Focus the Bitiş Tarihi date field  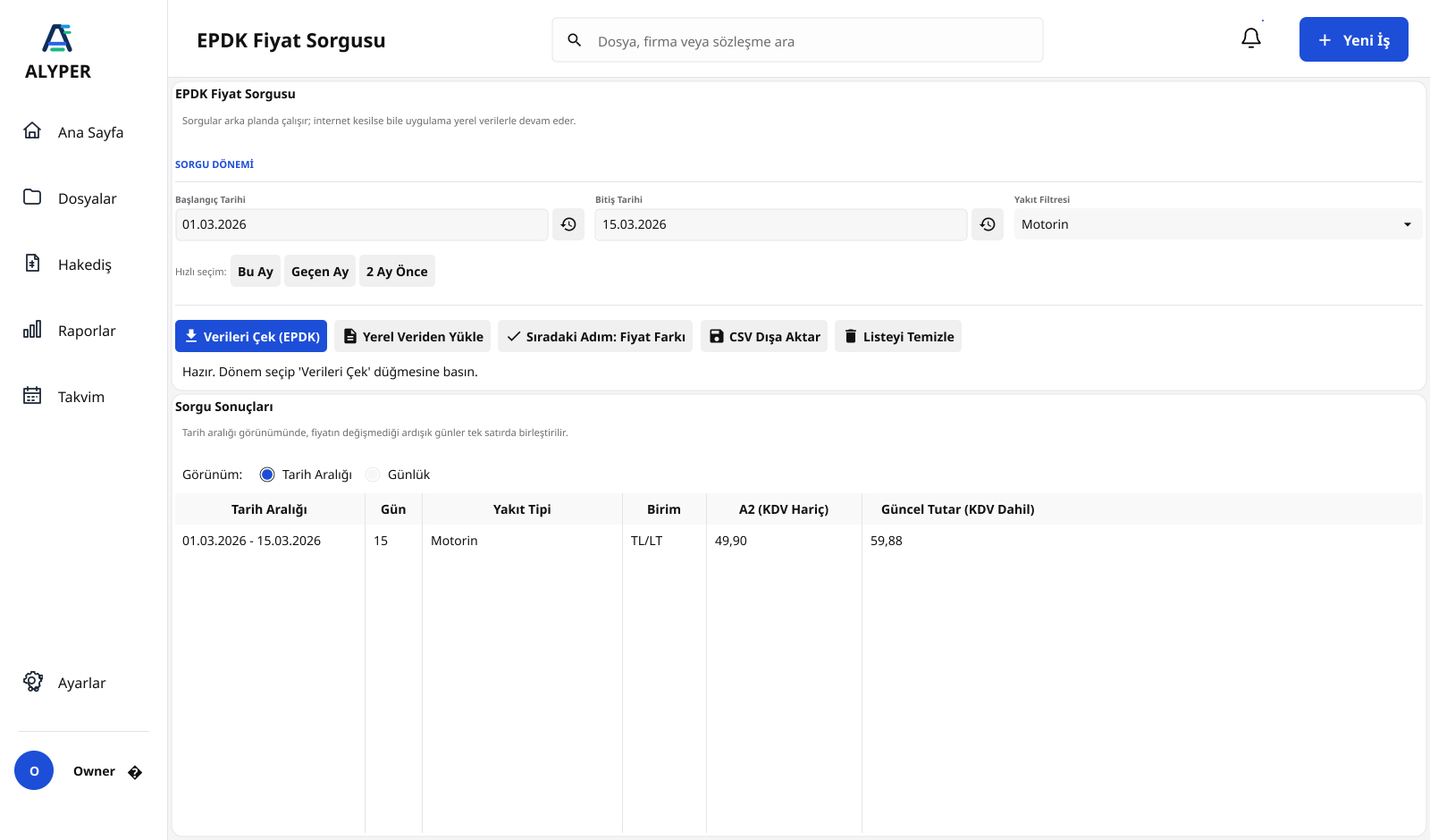[x=781, y=224]
